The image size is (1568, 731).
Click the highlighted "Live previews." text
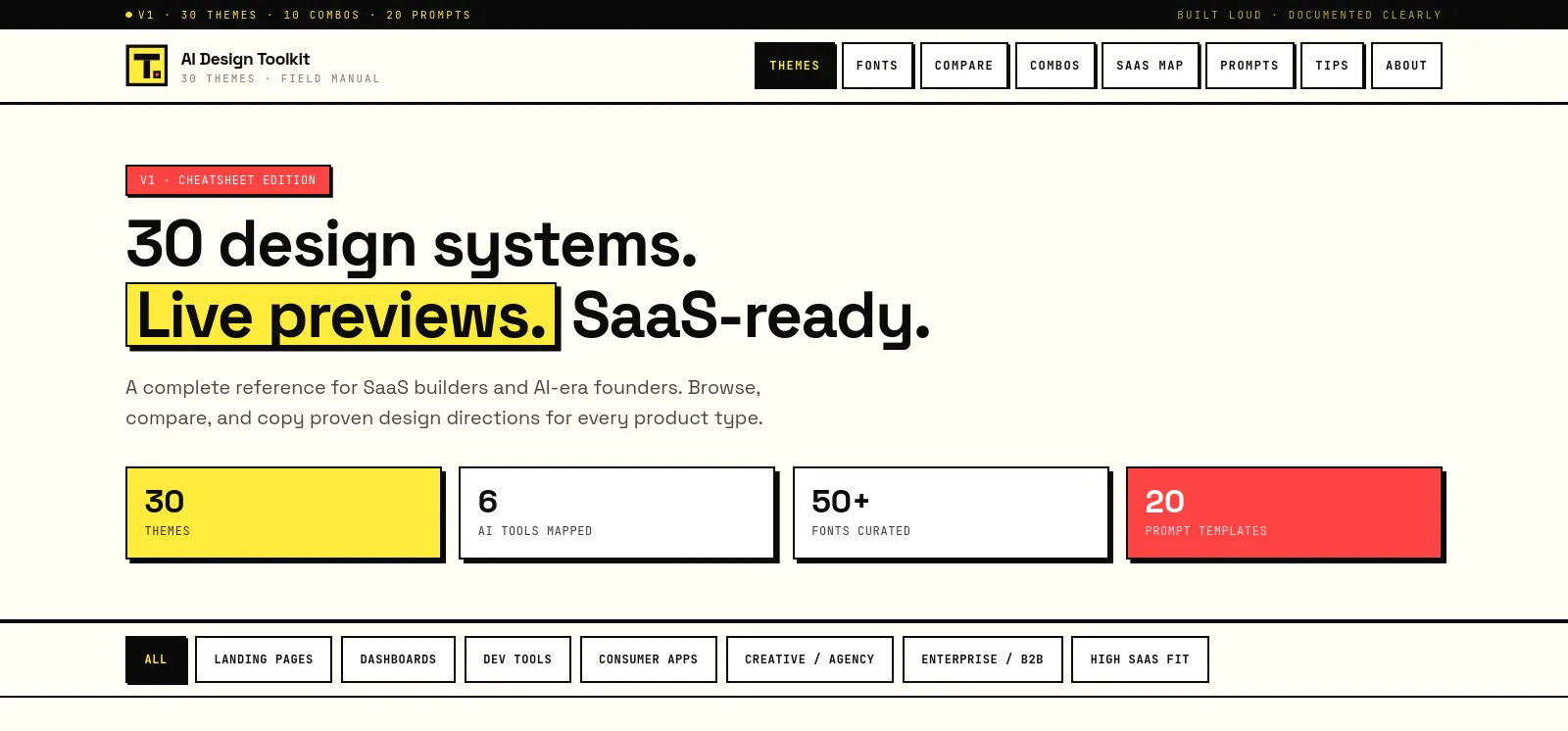pos(342,316)
